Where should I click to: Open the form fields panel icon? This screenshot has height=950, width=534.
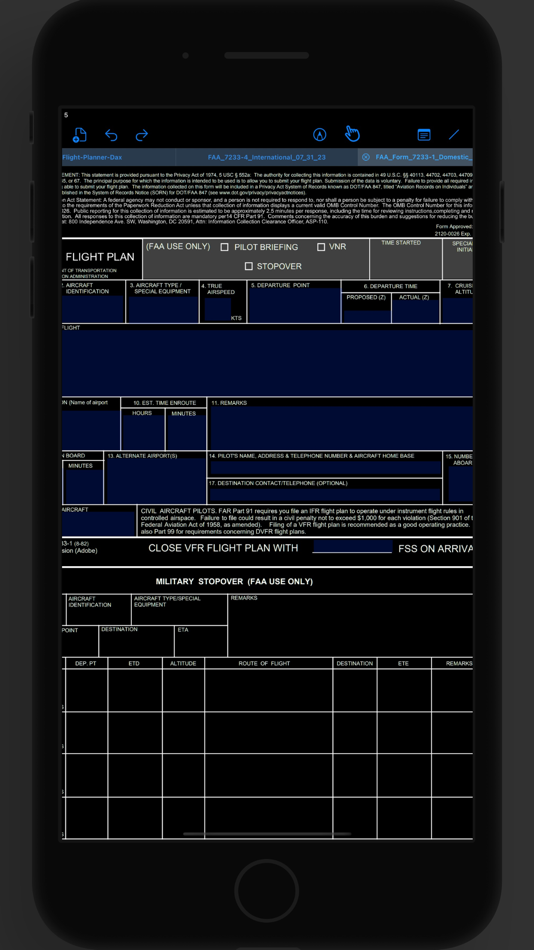424,135
